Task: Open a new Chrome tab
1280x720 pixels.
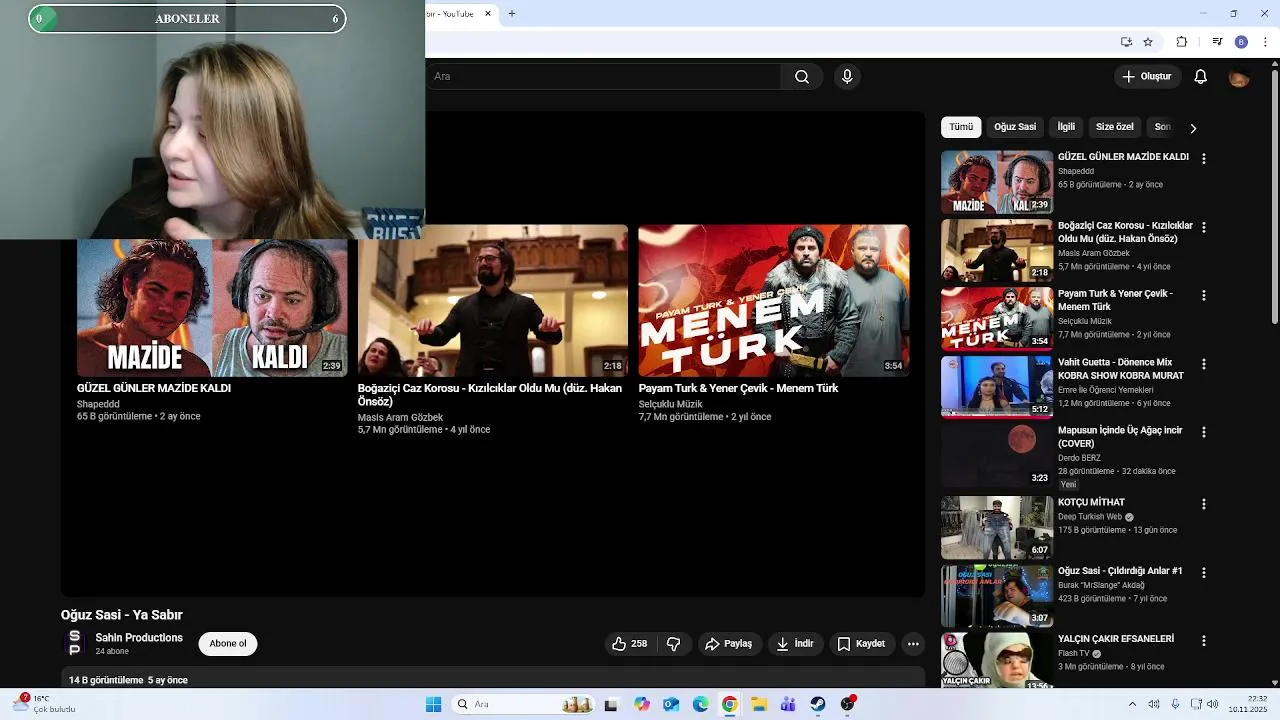Action: click(x=512, y=14)
